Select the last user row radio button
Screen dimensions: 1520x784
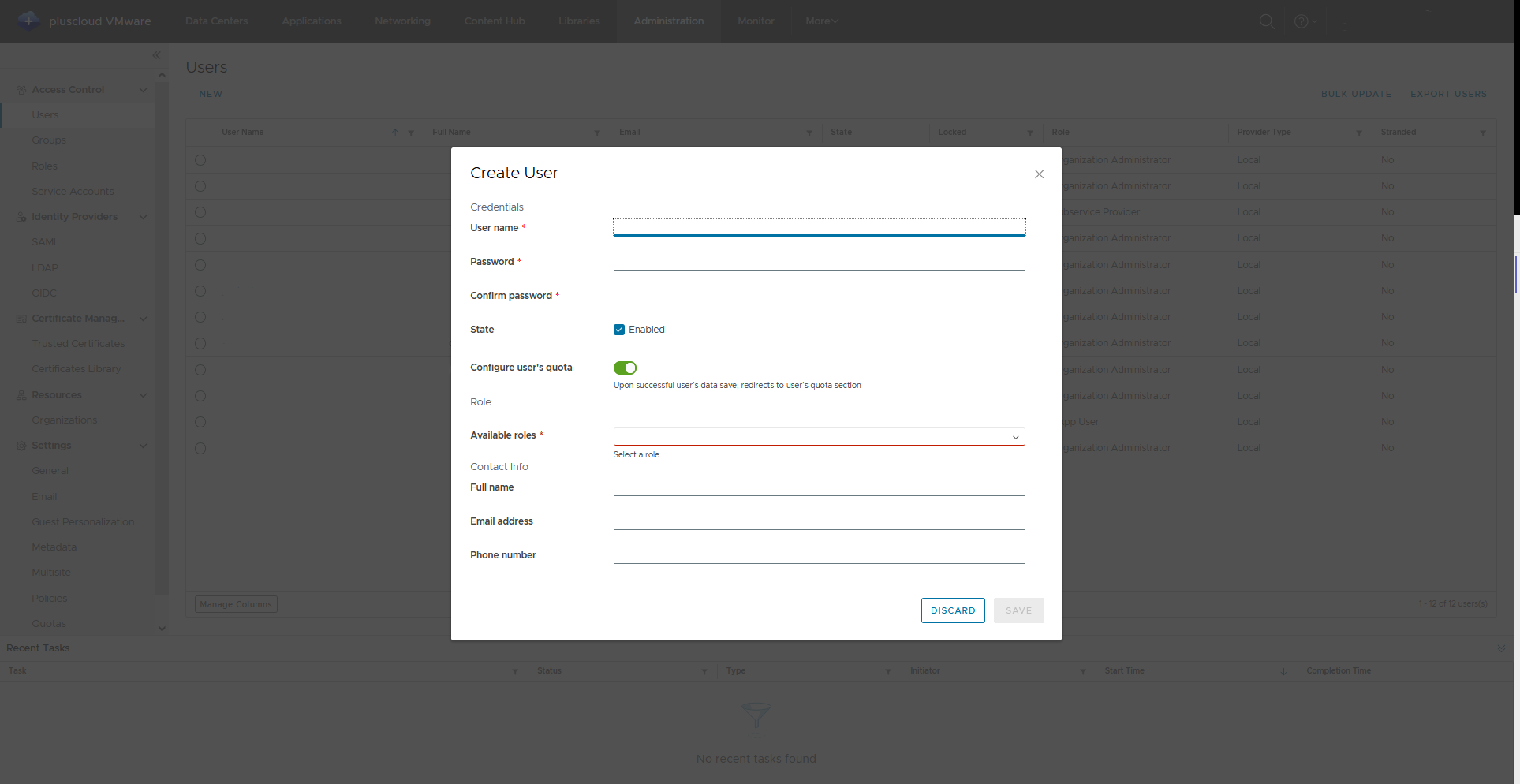pyautogui.click(x=200, y=448)
